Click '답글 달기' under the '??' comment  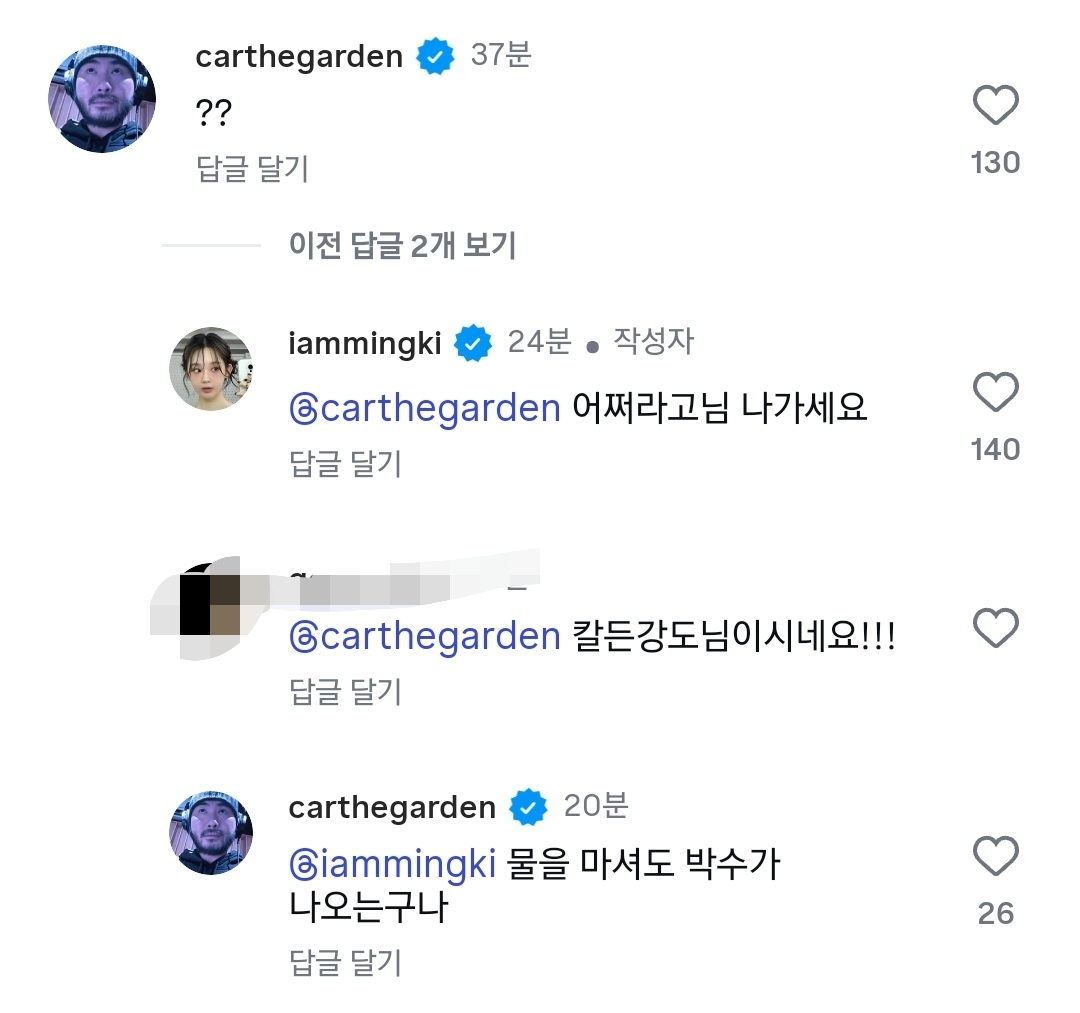click(253, 168)
